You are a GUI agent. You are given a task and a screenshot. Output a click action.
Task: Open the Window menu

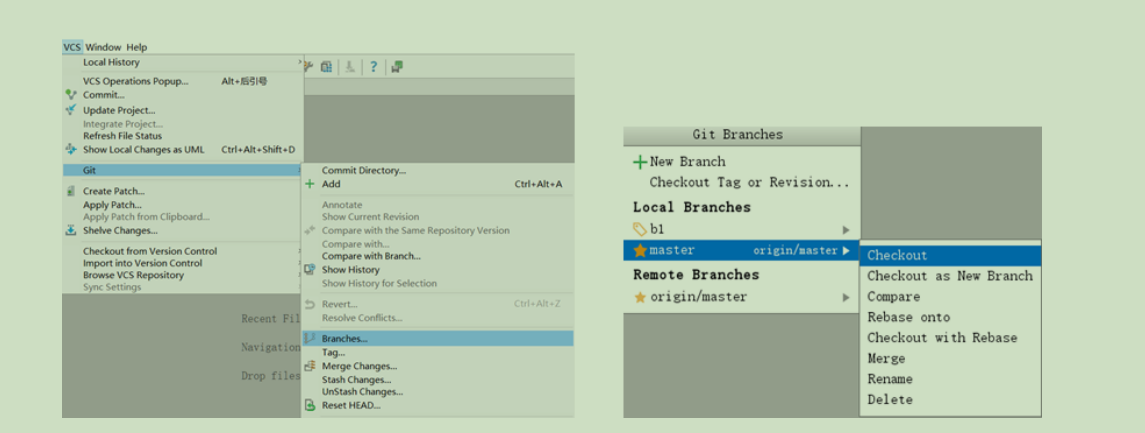[103, 47]
